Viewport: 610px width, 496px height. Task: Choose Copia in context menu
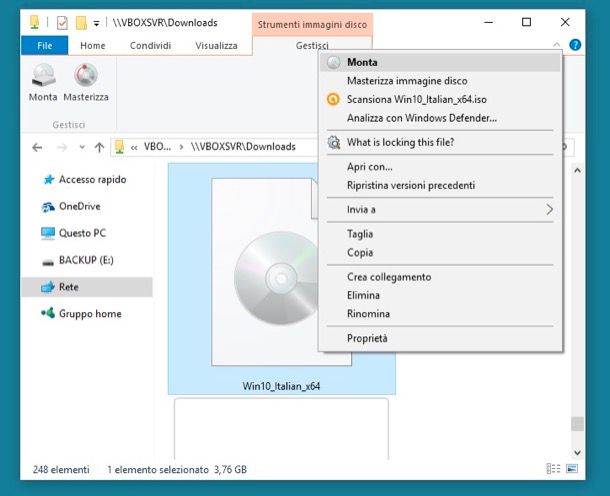pyautogui.click(x=440, y=252)
